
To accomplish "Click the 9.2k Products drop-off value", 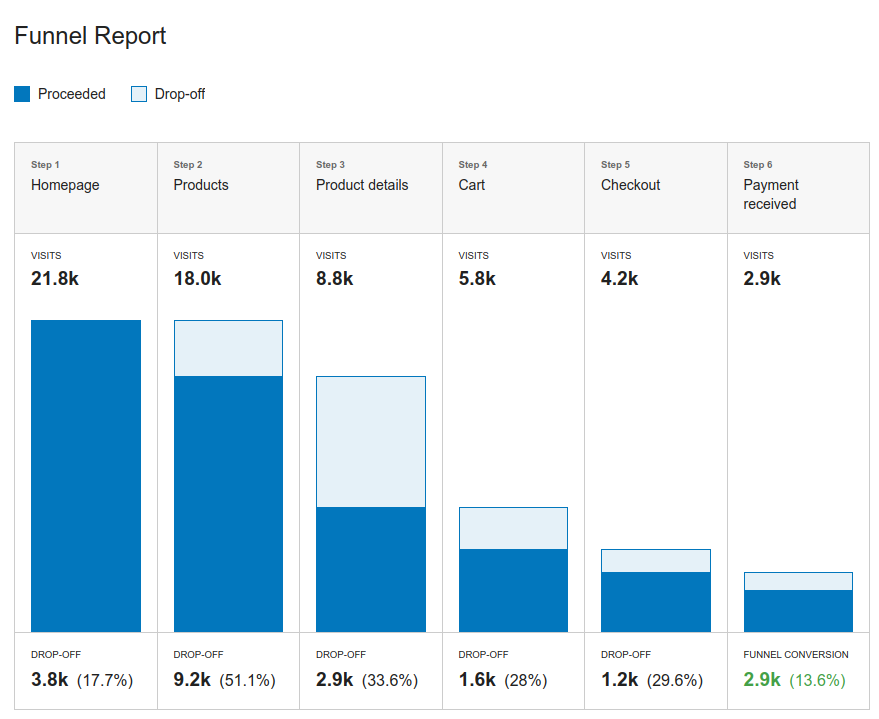I will coord(192,680).
